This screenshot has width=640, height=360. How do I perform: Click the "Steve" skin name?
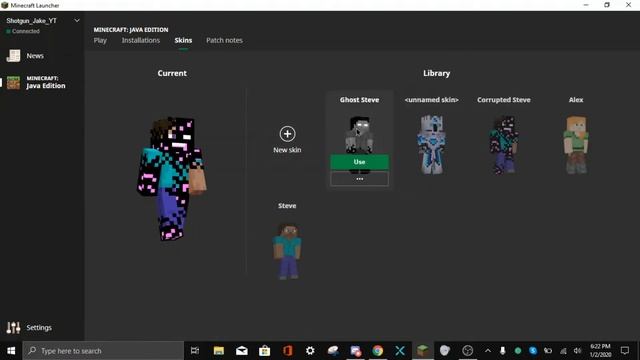click(x=287, y=206)
